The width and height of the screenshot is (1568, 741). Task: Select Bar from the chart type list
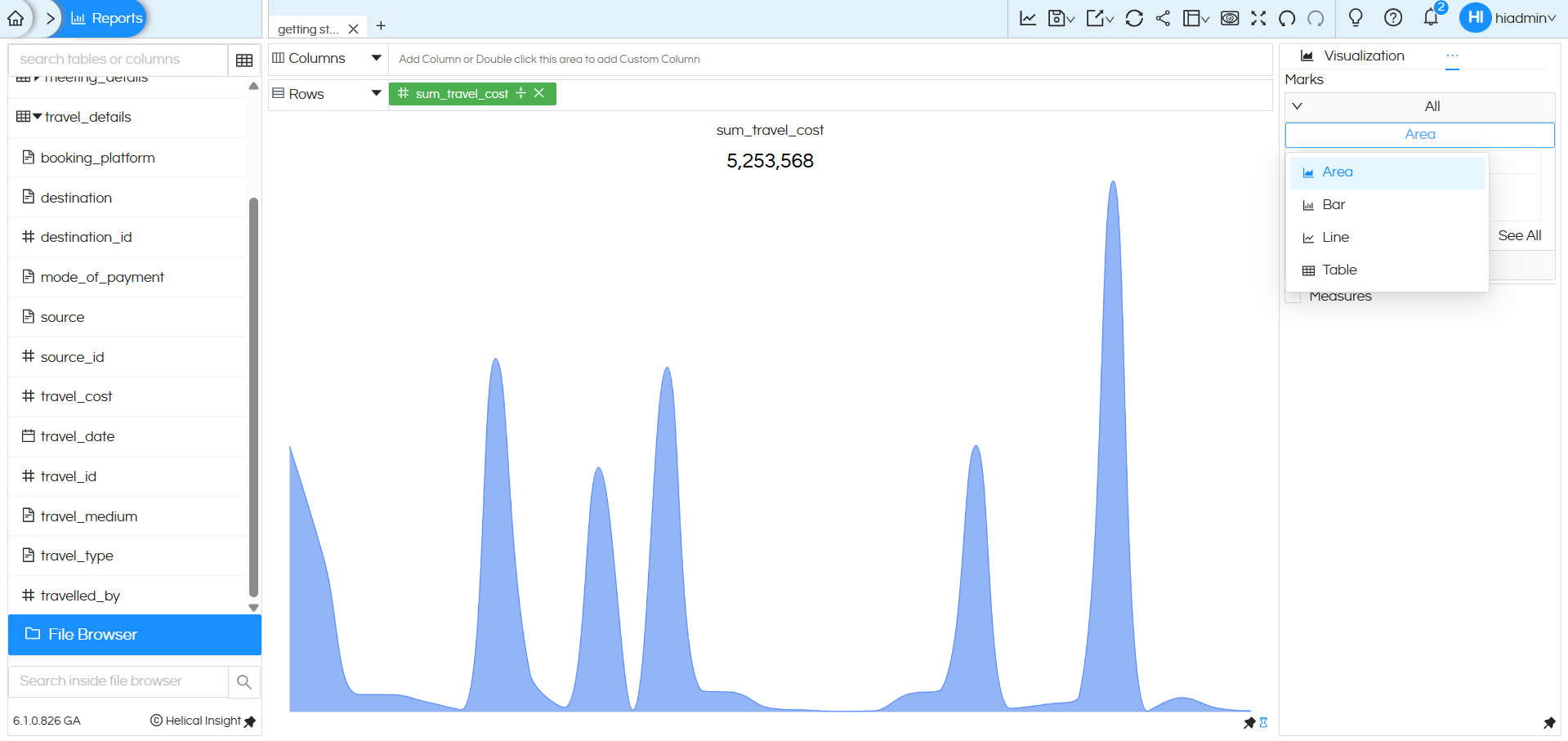[x=1333, y=204]
